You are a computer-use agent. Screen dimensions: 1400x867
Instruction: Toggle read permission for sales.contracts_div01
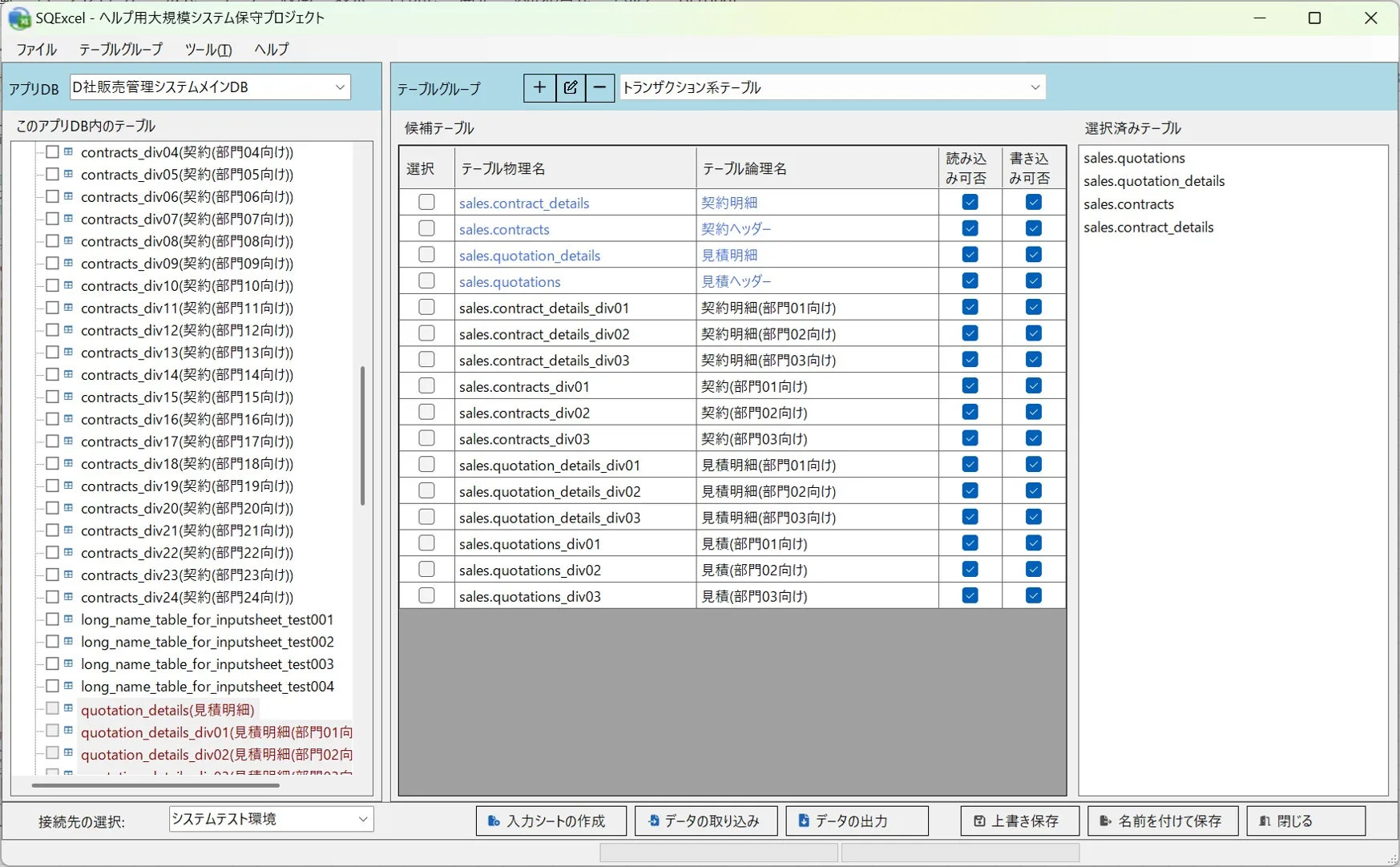pyautogui.click(x=970, y=385)
